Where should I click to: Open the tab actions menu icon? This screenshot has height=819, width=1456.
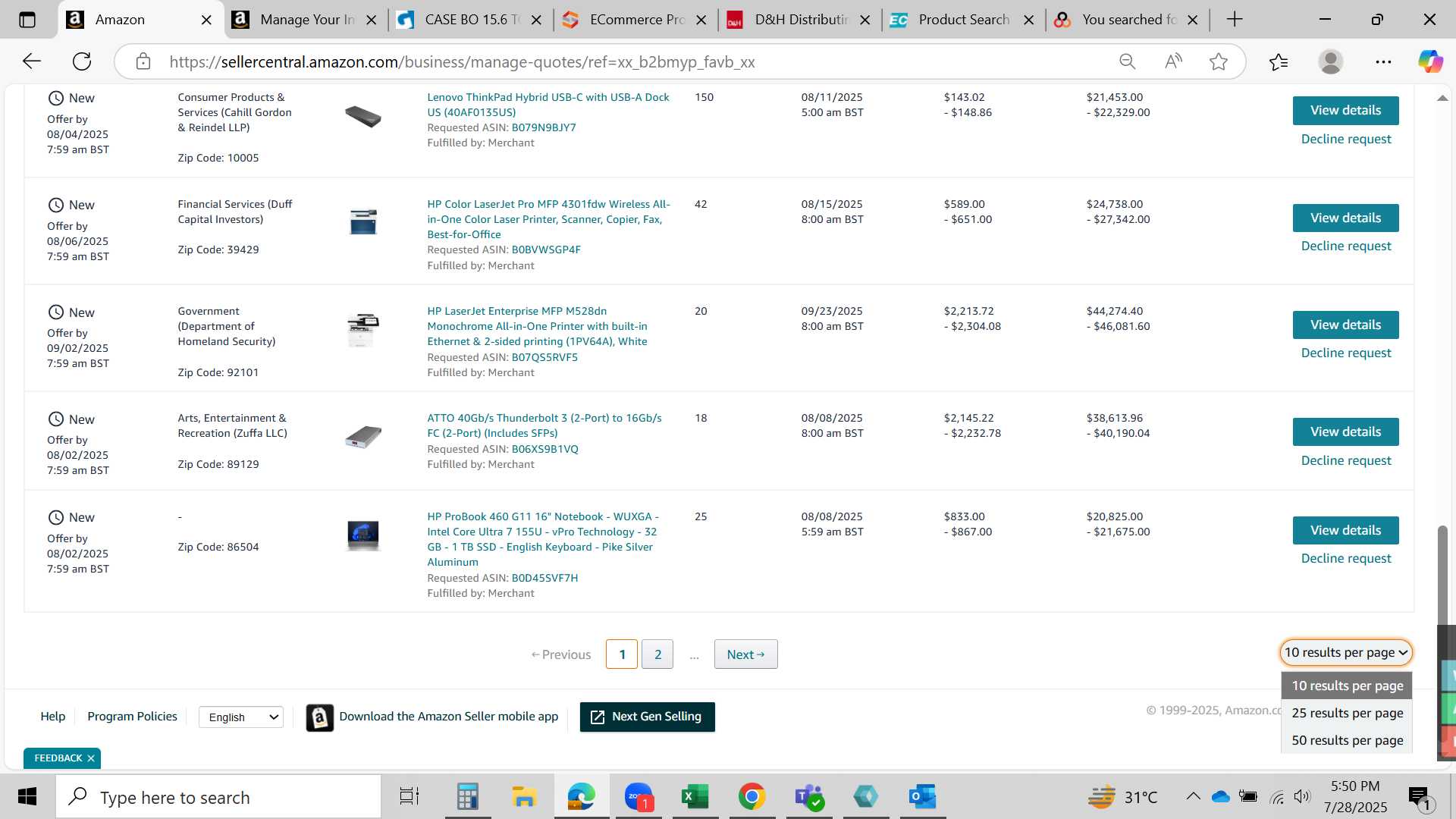(27, 20)
